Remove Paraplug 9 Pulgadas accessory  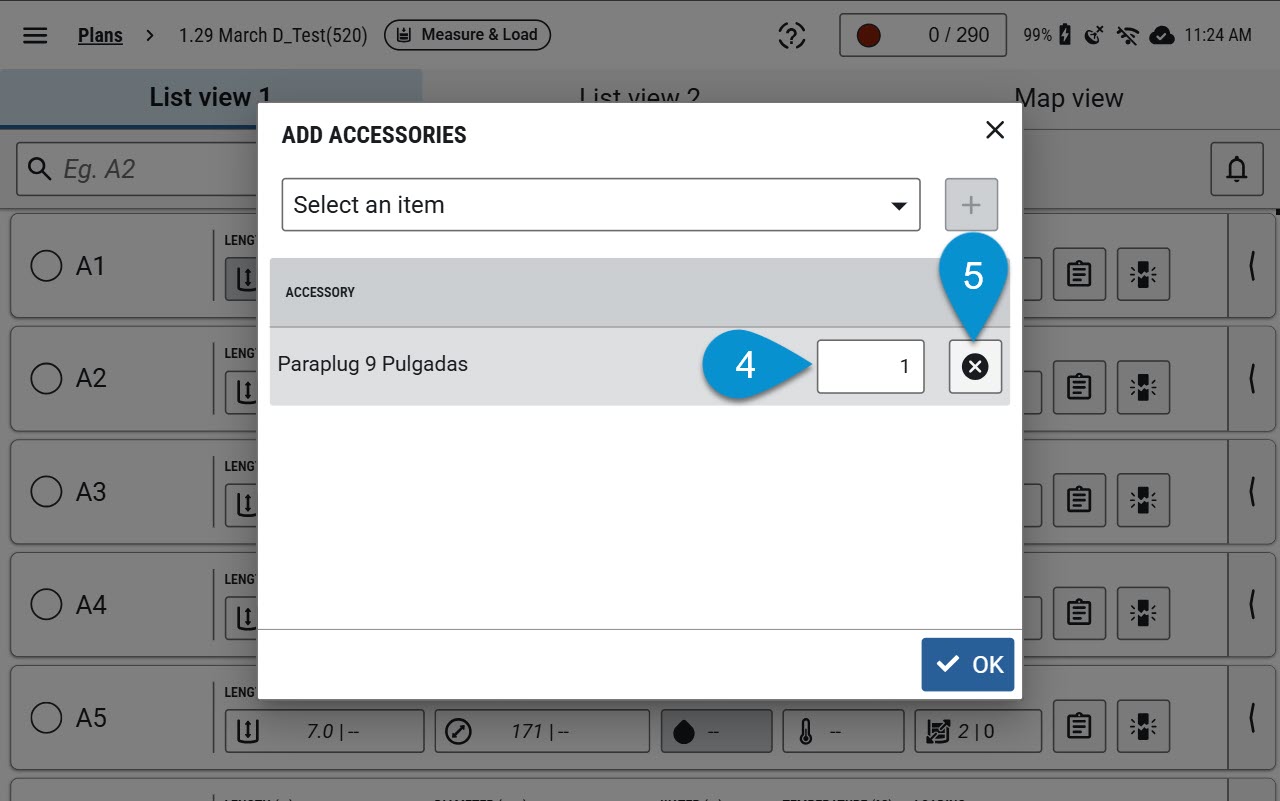point(975,367)
